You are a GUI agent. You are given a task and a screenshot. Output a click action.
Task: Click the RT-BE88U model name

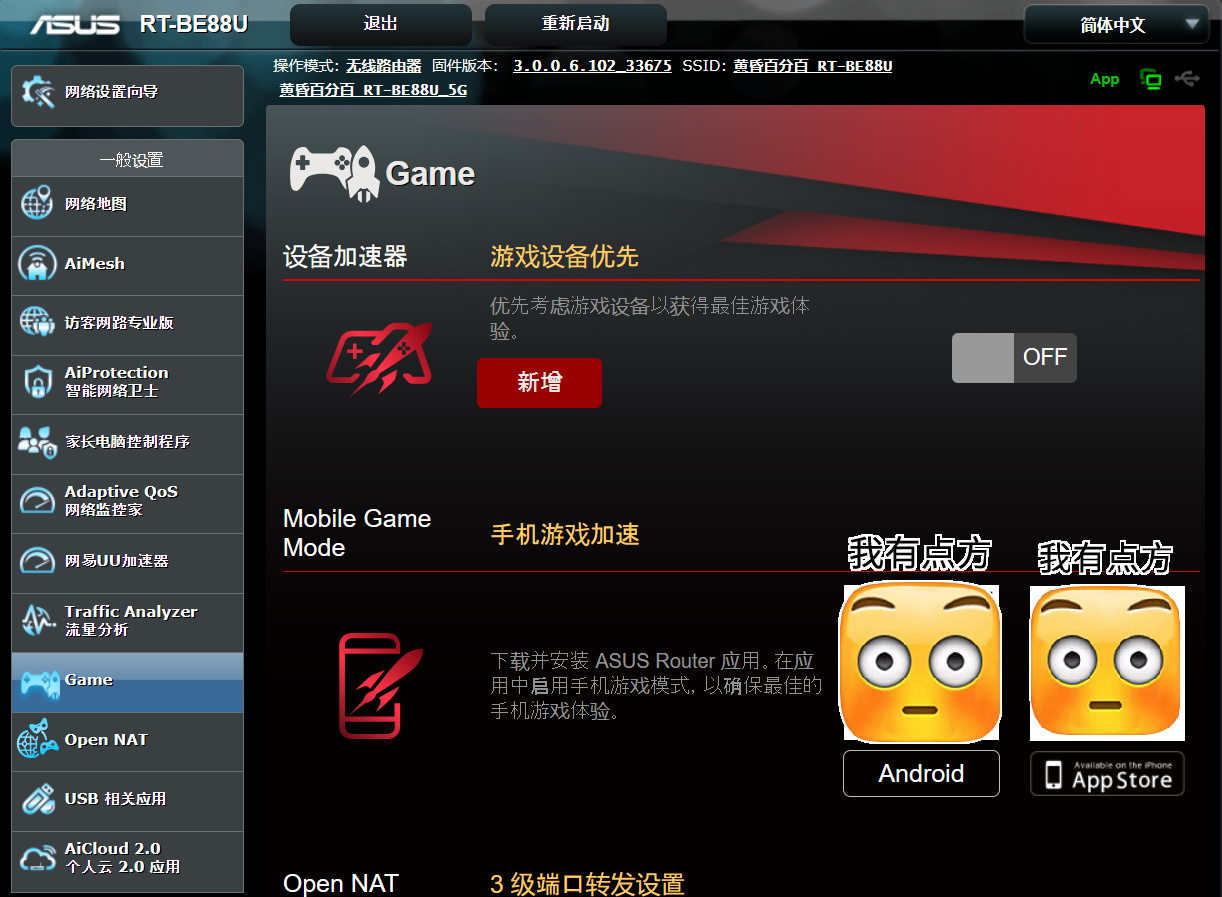[194, 24]
